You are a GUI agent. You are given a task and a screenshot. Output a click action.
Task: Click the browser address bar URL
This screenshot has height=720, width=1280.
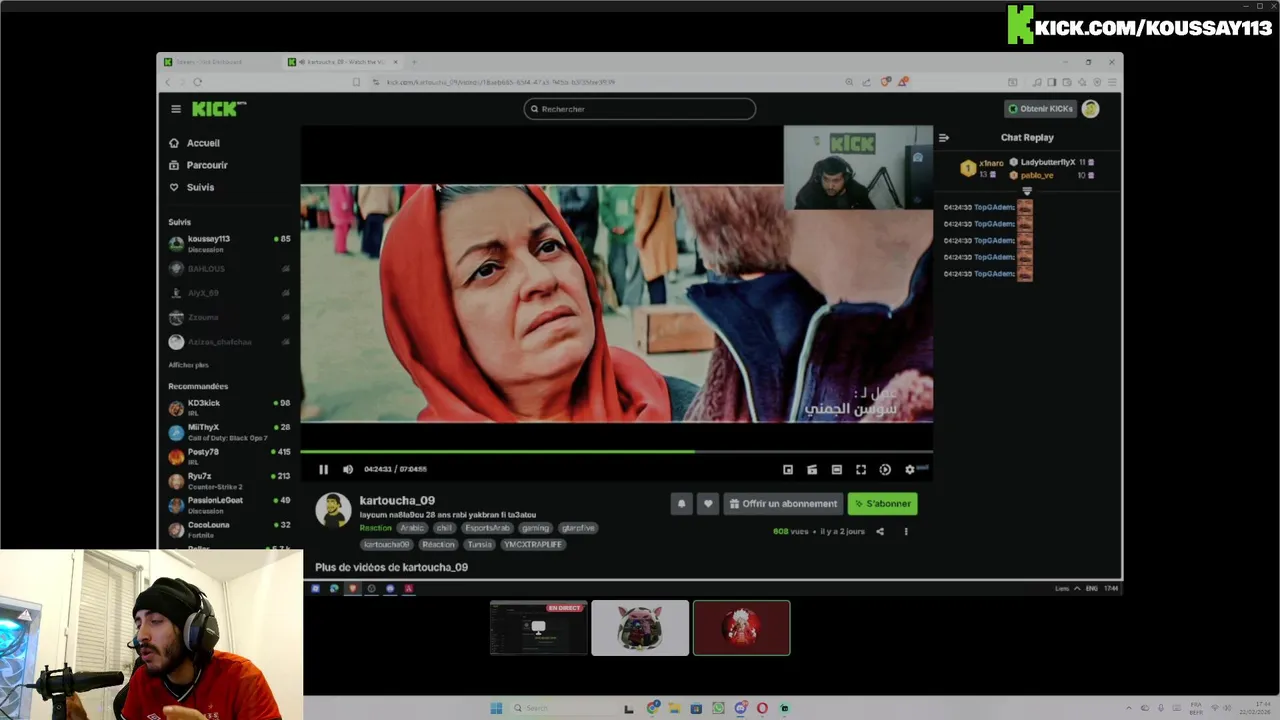click(500, 82)
